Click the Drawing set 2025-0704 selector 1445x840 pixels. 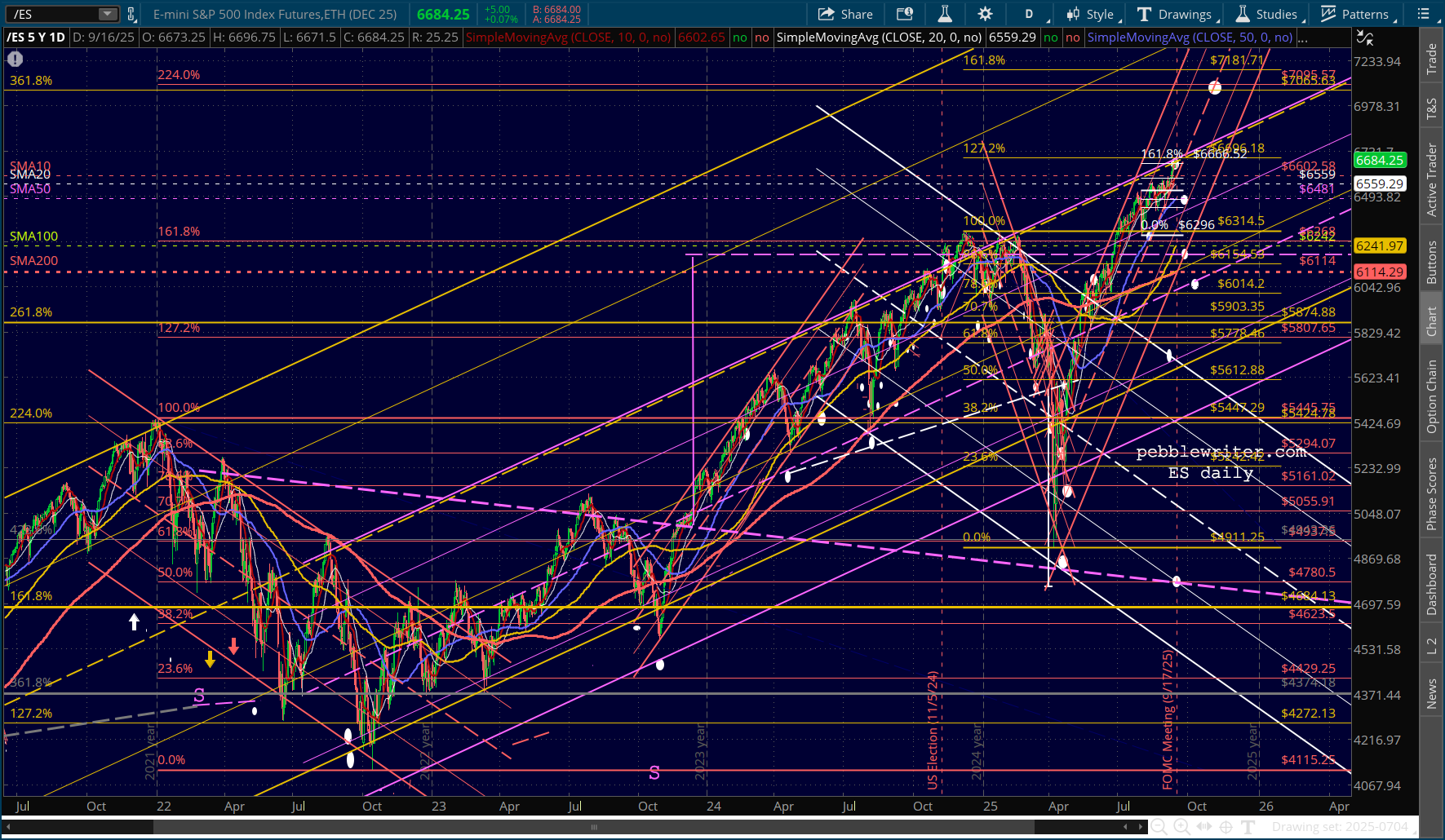pyautogui.click(x=1340, y=827)
